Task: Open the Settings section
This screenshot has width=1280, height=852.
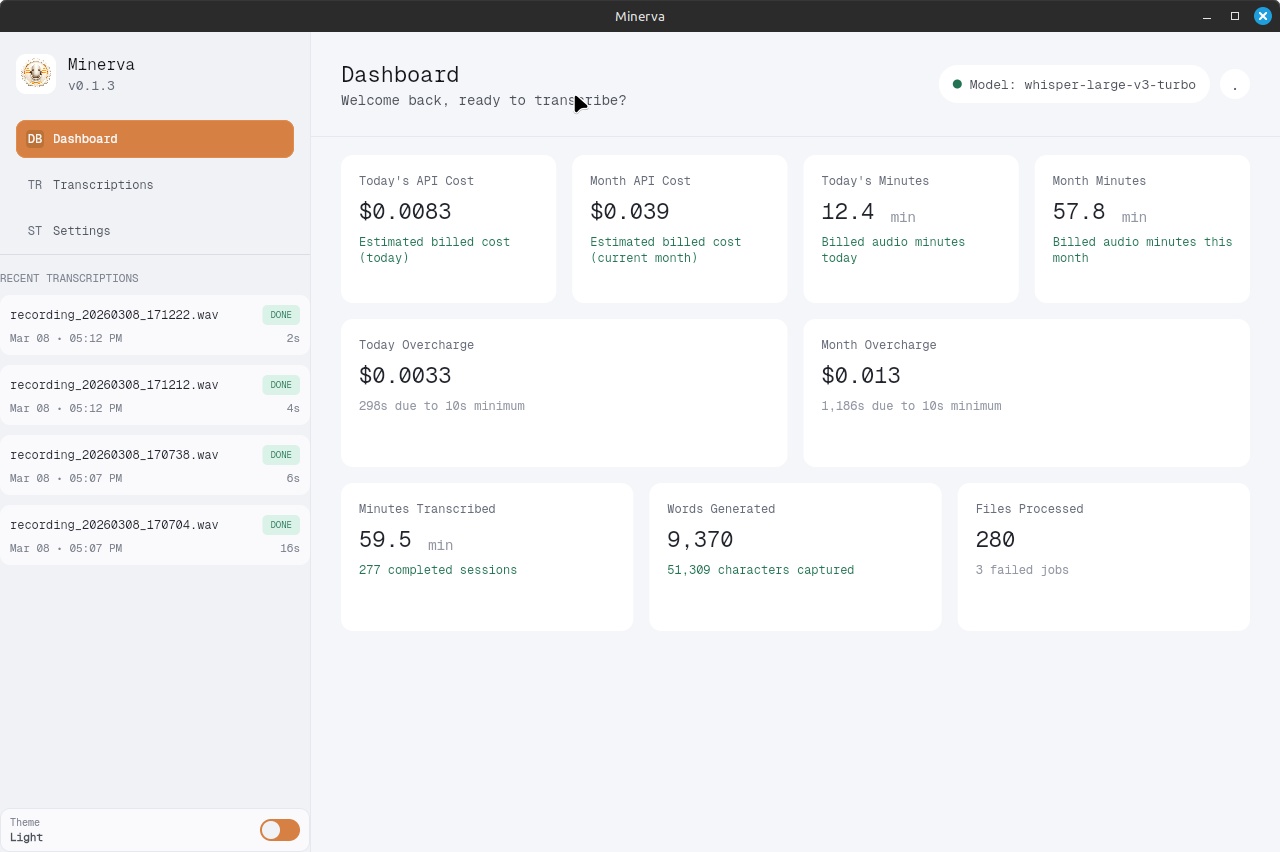Action: 81,230
